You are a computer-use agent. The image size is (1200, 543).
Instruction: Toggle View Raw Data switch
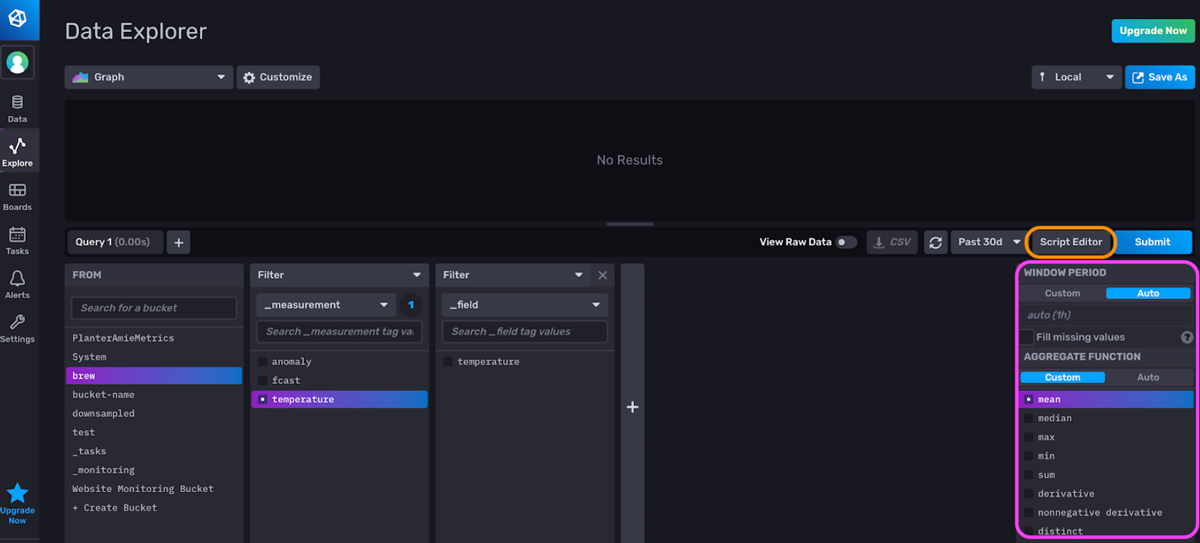pyautogui.click(x=846, y=242)
